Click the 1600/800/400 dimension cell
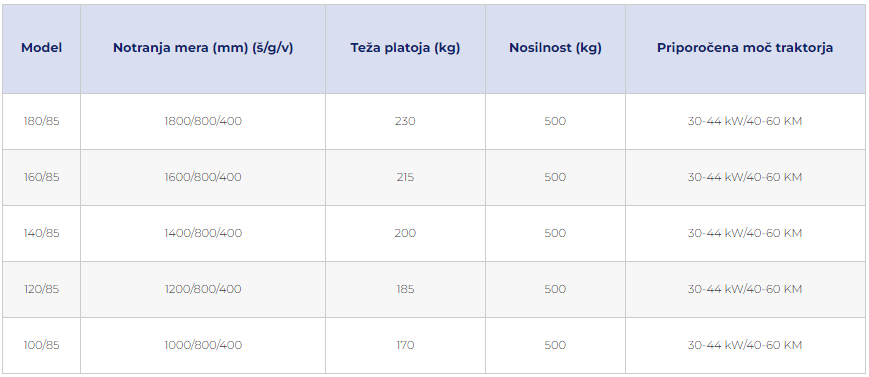Screen dimensions: 869x377 click(203, 177)
